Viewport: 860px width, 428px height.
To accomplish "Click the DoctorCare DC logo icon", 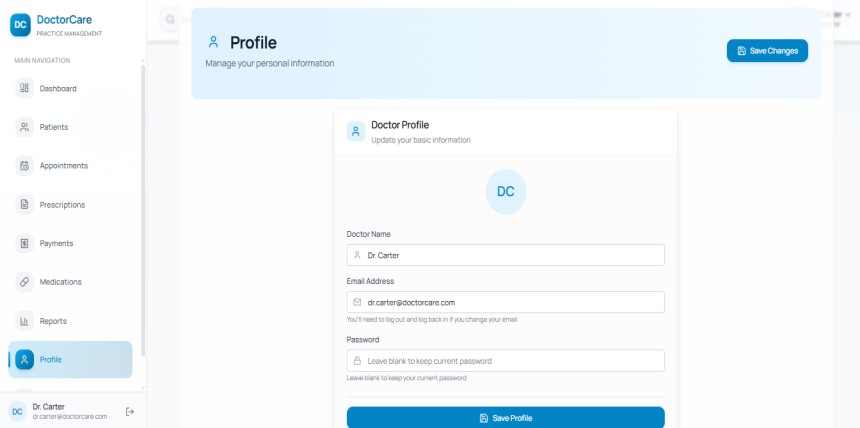I will click(x=22, y=24).
